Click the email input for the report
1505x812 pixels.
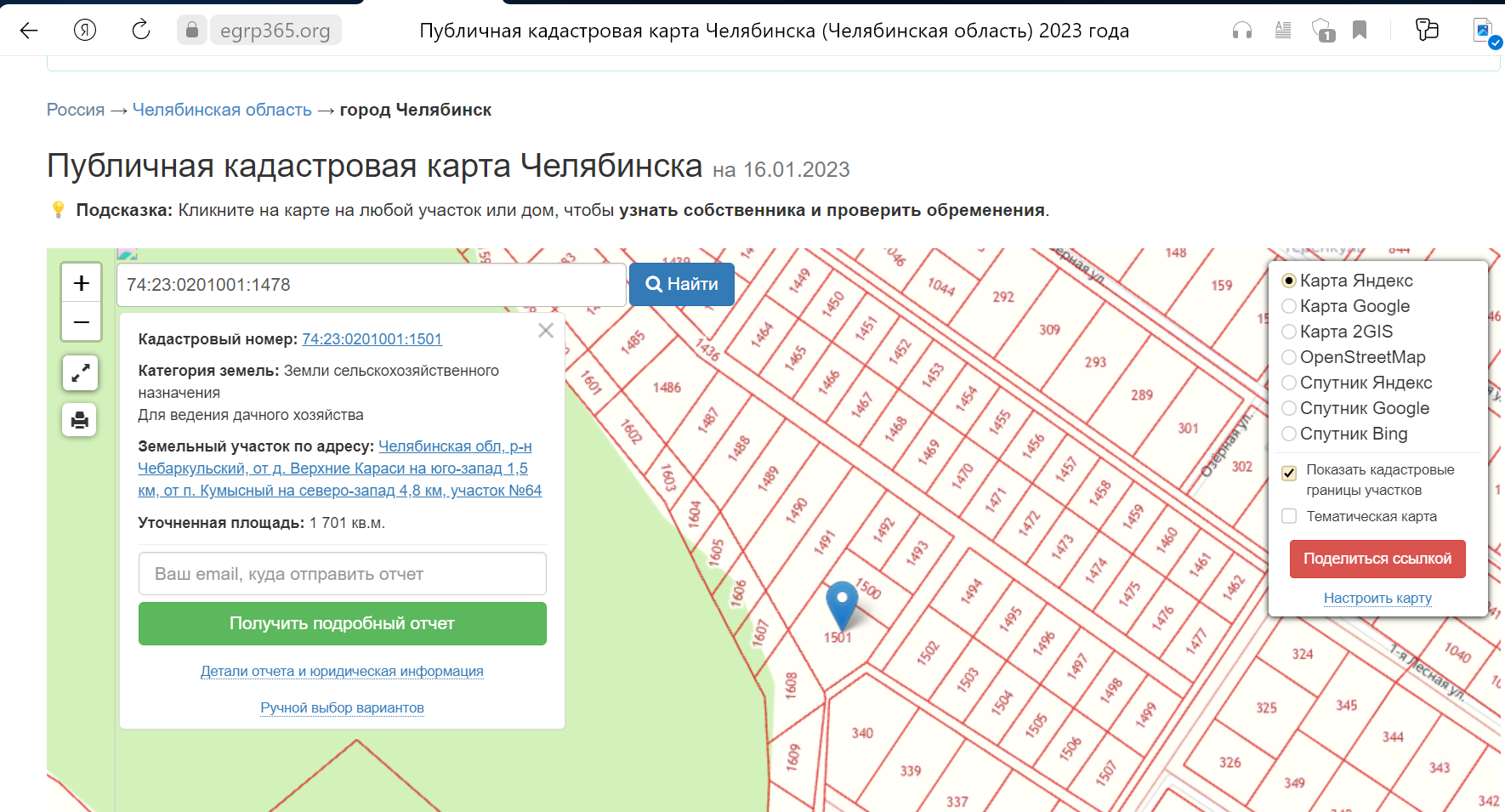point(342,574)
